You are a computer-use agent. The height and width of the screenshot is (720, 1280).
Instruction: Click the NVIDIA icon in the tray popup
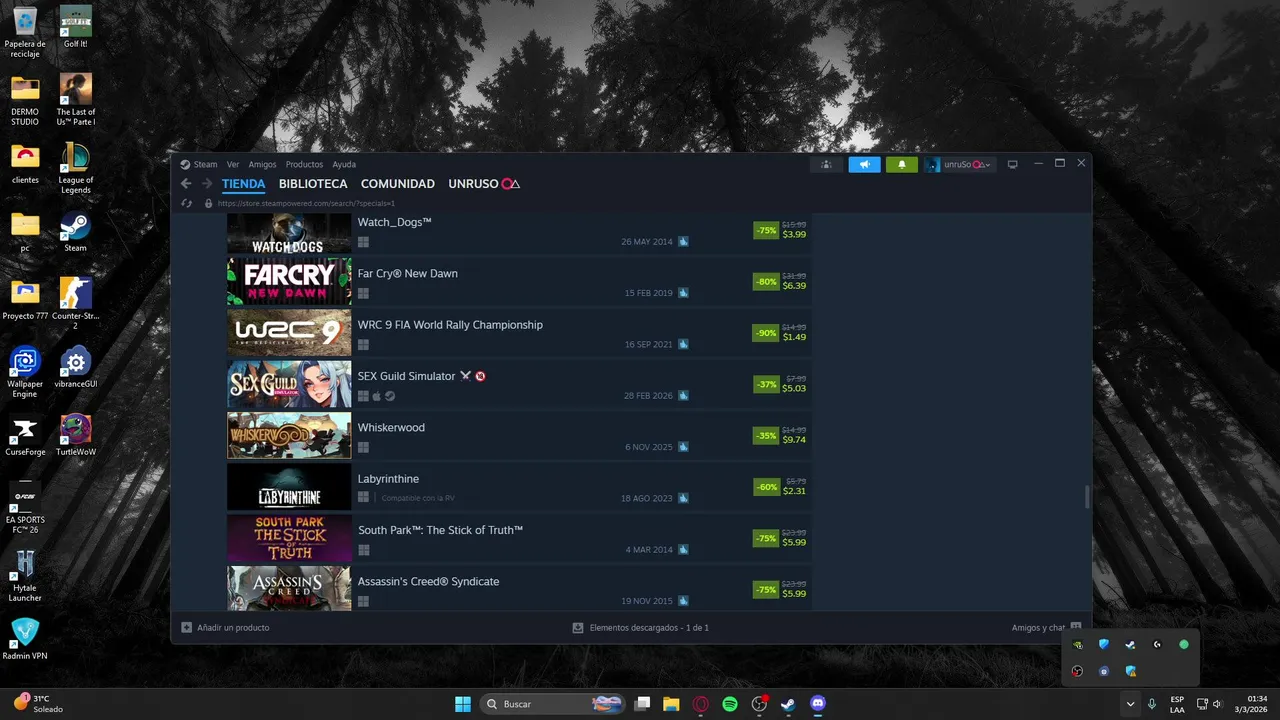(1077, 645)
